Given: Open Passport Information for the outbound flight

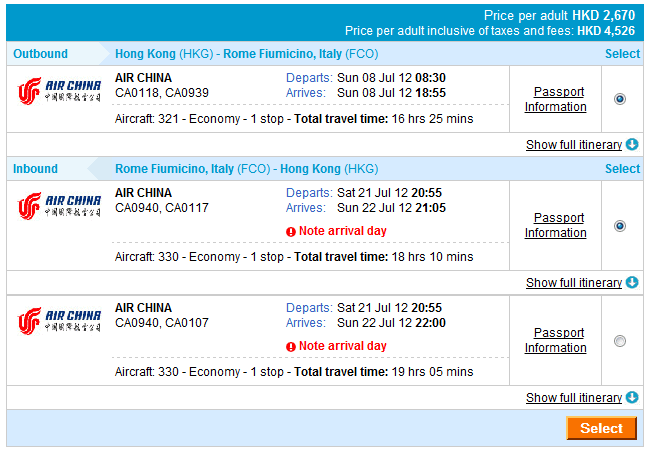Looking at the screenshot, I should tap(558, 99).
